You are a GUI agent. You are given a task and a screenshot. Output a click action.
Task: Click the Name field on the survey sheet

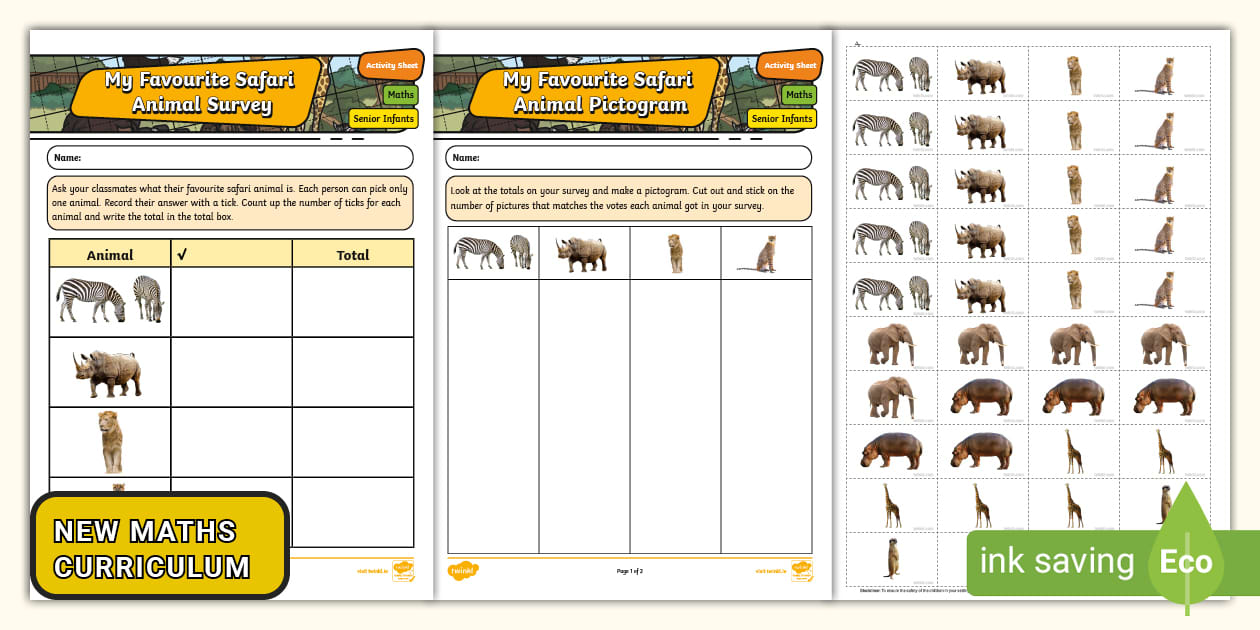[228, 157]
